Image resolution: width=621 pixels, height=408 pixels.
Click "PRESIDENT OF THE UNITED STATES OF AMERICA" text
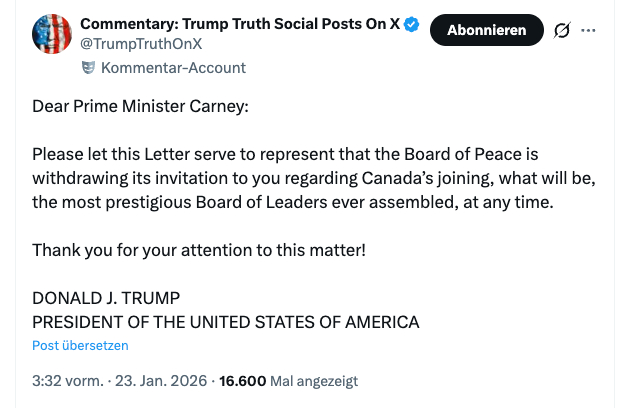pos(226,322)
